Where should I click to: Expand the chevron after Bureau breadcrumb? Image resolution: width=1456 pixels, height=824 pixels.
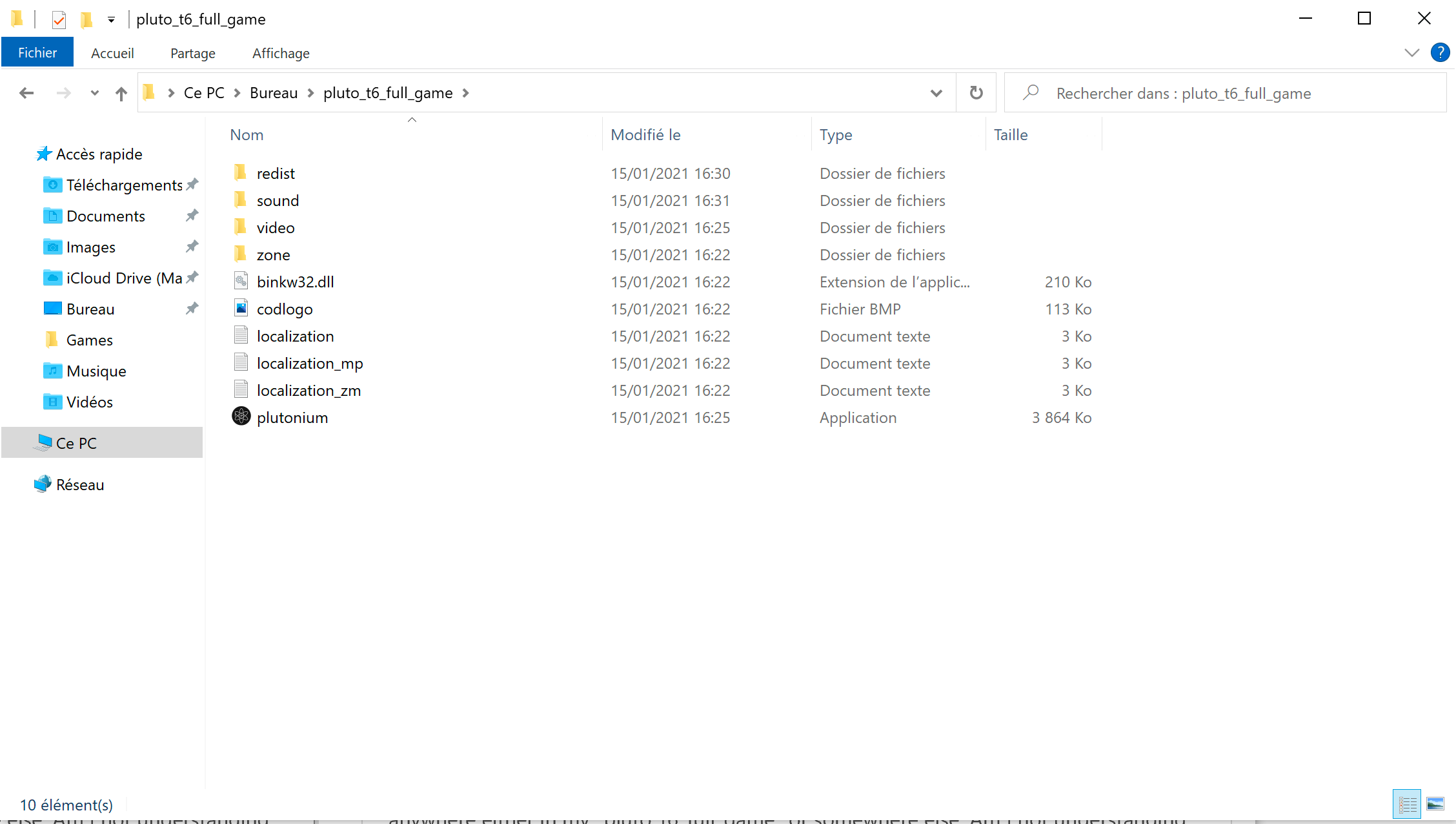click(x=310, y=93)
